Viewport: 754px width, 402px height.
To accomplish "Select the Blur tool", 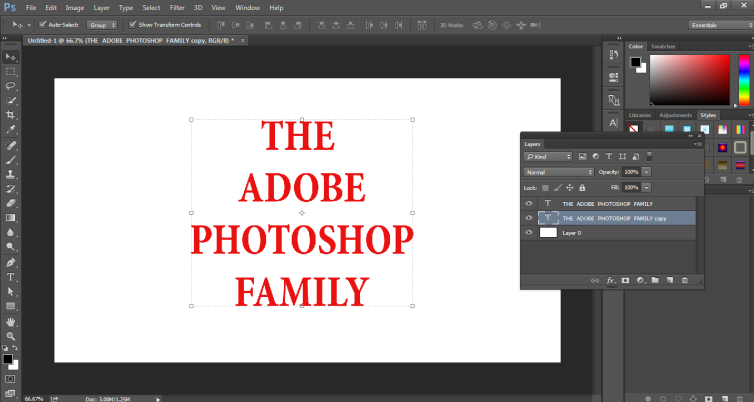I will [x=11, y=232].
